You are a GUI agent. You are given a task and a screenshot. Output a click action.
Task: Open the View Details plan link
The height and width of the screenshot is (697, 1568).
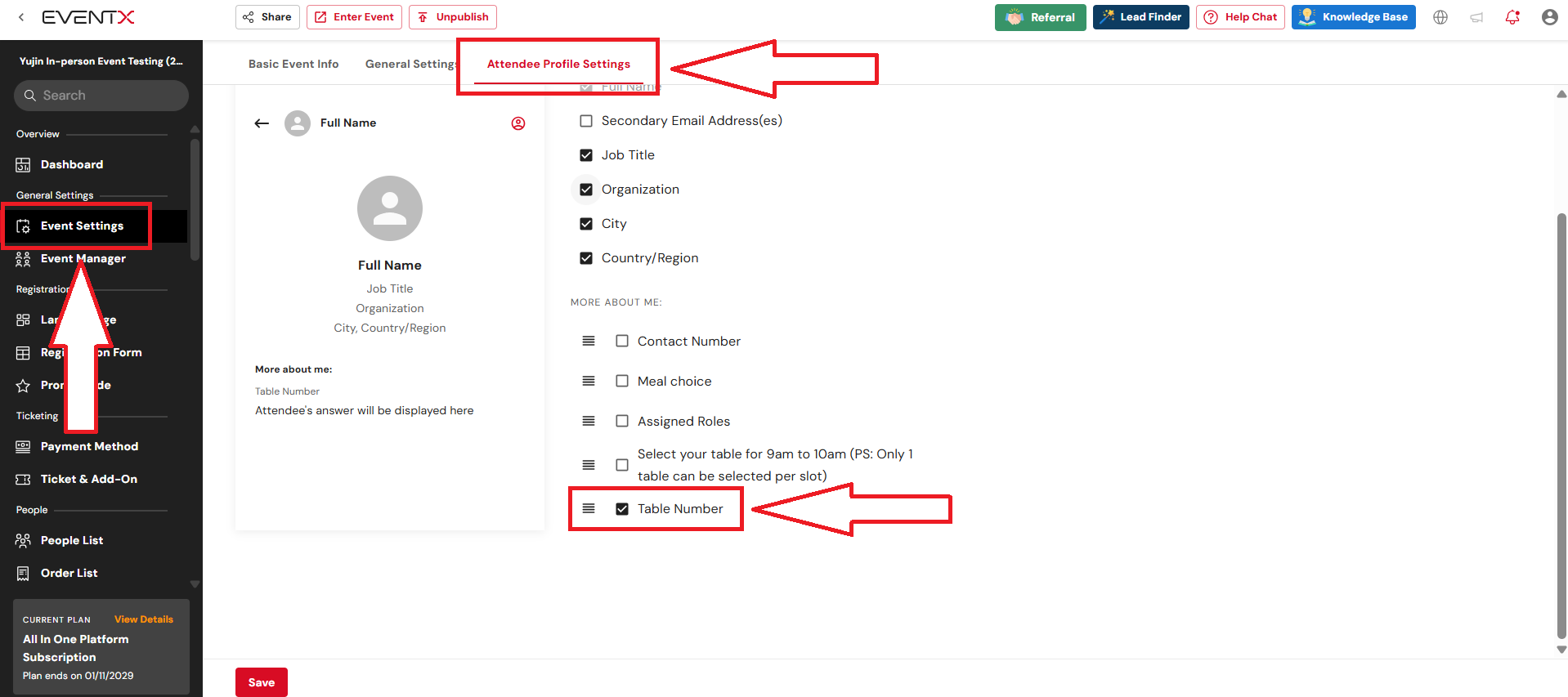[144, 619]
